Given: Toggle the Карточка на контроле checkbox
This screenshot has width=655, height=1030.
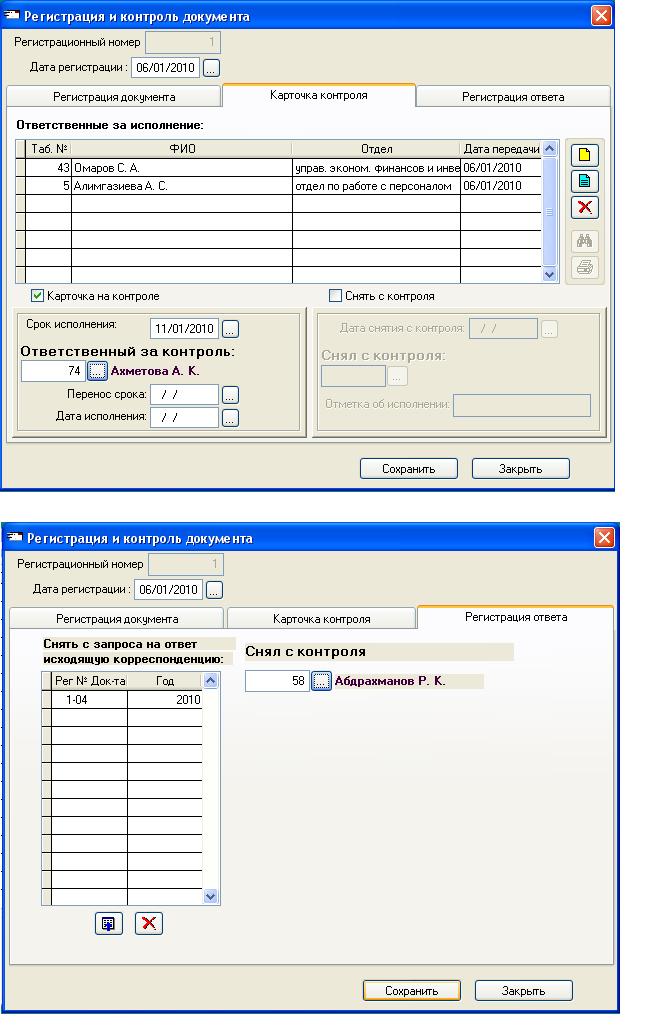Looking at the screenshot, I should coord(37,296).
